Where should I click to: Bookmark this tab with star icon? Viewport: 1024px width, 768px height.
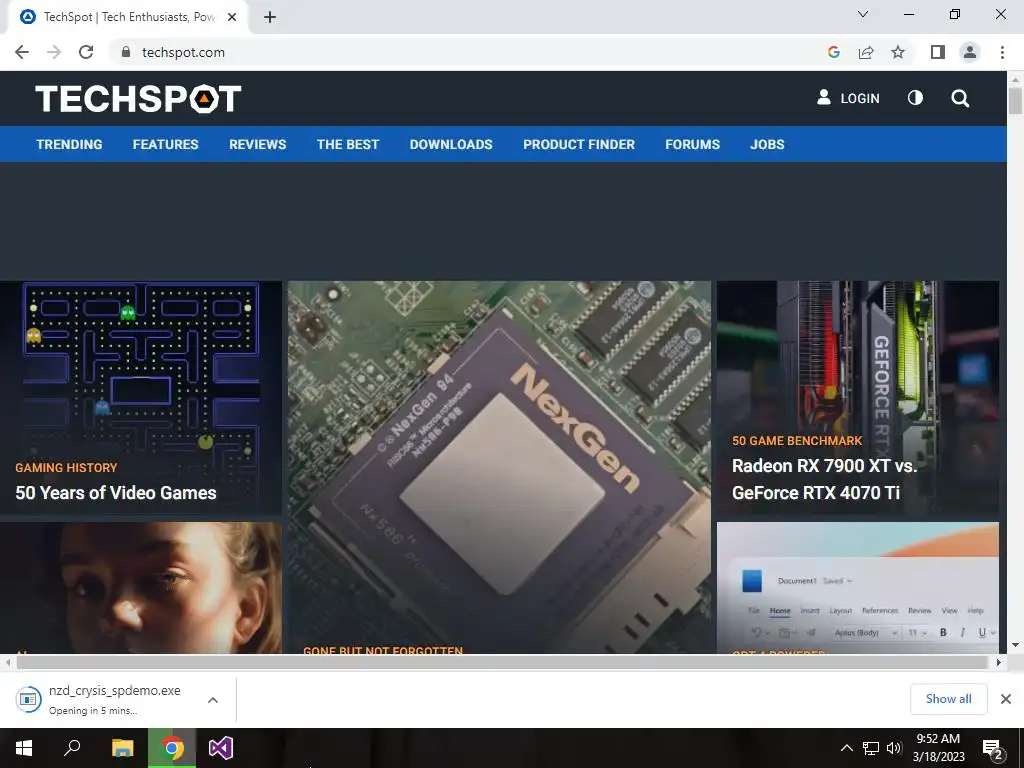pos(898,52)
